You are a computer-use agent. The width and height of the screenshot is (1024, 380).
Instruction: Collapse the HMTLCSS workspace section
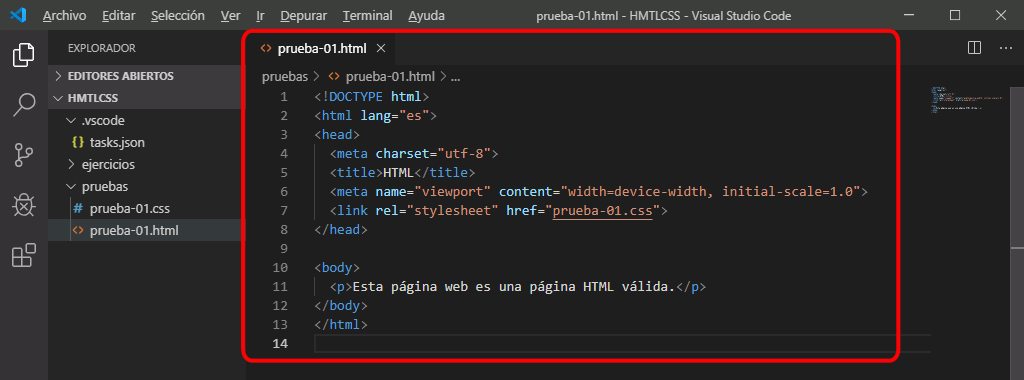[x=93, y=98]
